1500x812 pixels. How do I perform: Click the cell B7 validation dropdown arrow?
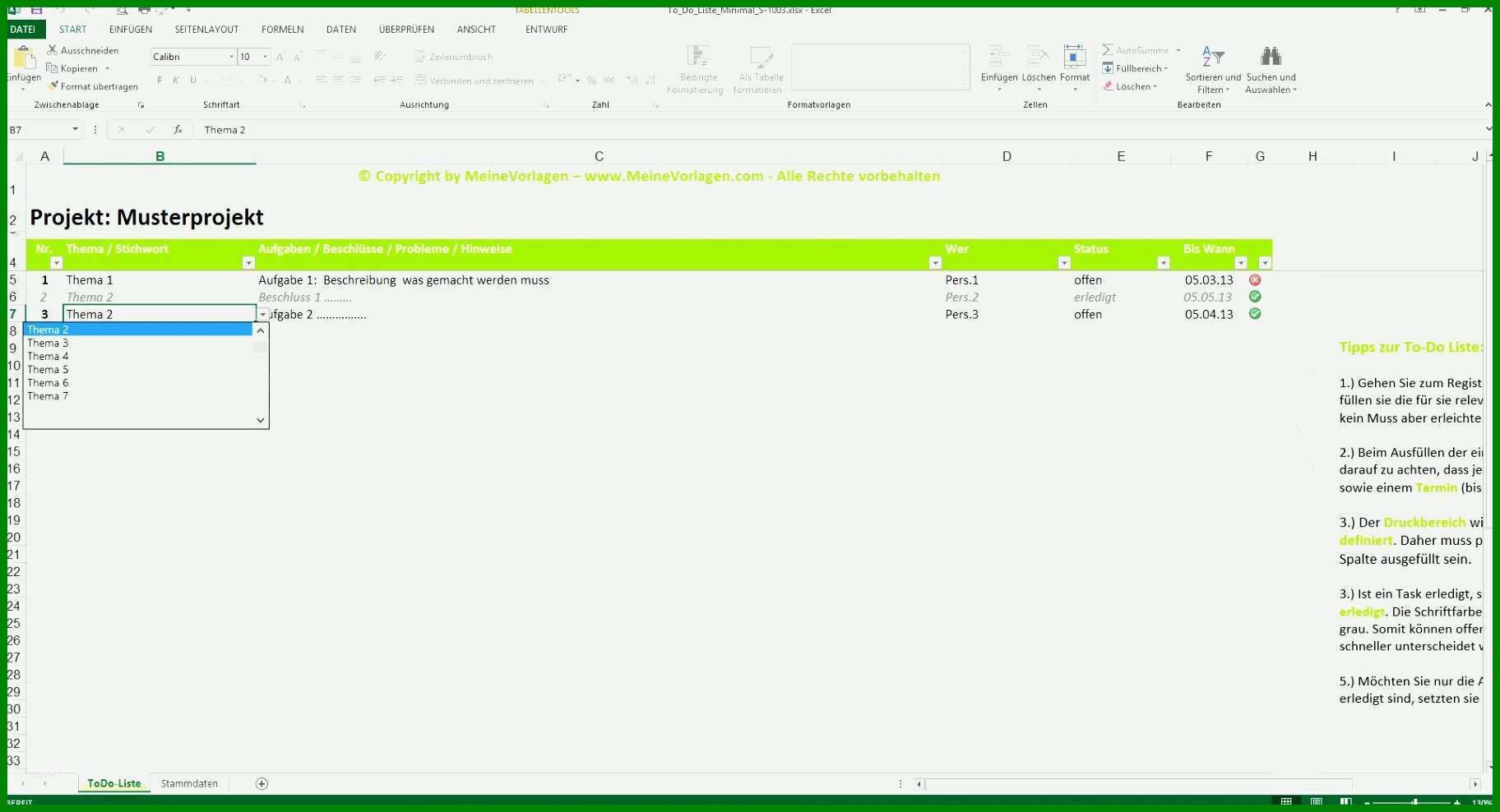pyautogui.click(x=263, y=314)
